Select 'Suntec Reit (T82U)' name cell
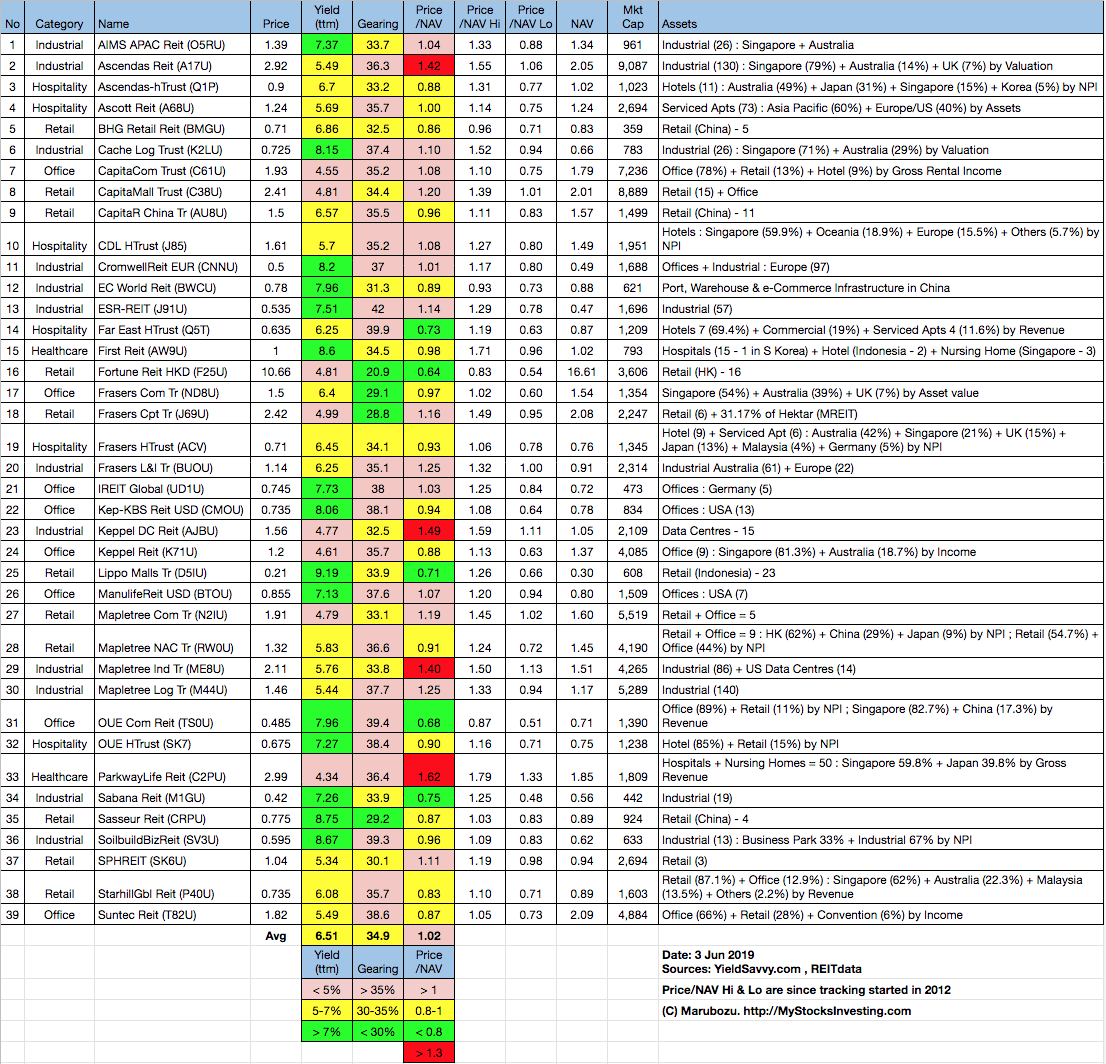Viewport: 1106px width, 1064px height. (172, 915)
